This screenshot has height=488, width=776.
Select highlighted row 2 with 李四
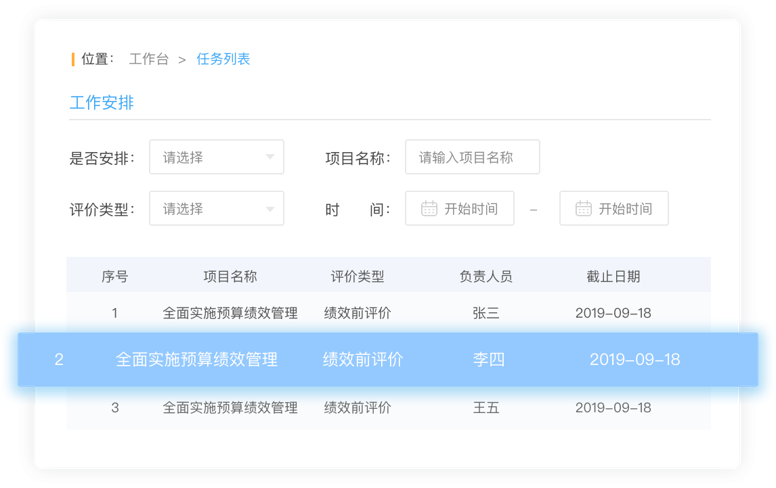(488, 359)
